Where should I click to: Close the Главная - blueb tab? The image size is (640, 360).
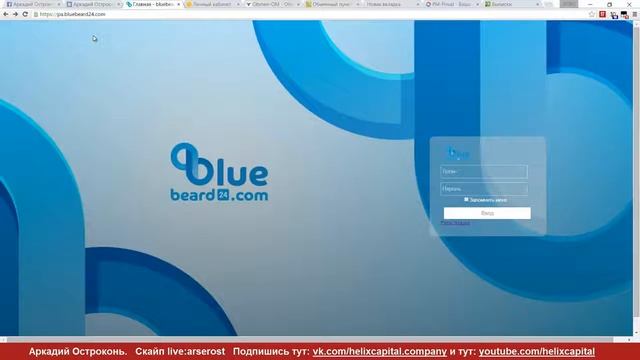[178, 4]
